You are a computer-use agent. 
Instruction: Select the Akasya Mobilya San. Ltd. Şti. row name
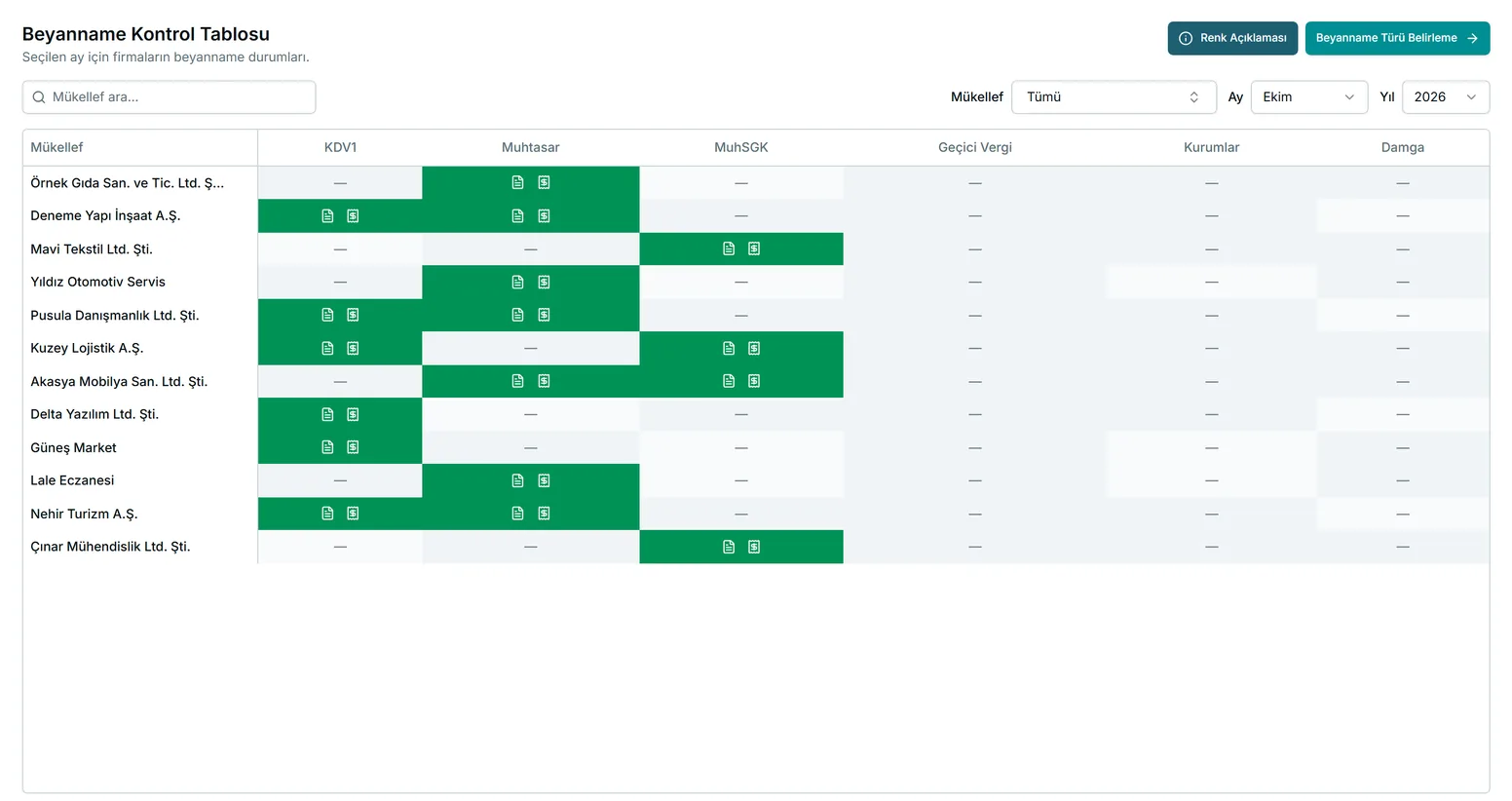point(119,381)
